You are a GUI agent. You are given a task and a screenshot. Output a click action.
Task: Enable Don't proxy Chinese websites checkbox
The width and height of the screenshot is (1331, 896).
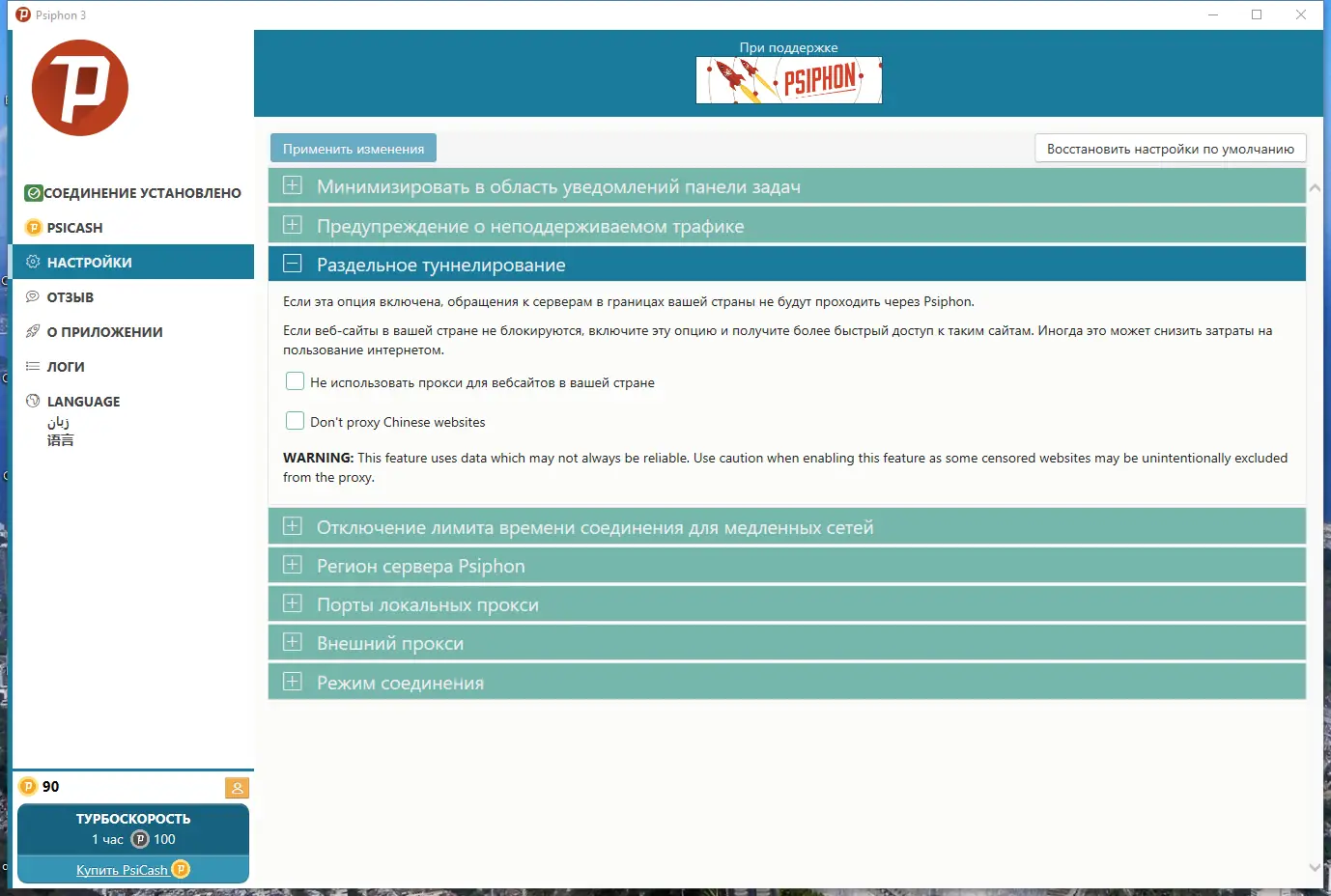pyautogui.click(x=296, y=421)
